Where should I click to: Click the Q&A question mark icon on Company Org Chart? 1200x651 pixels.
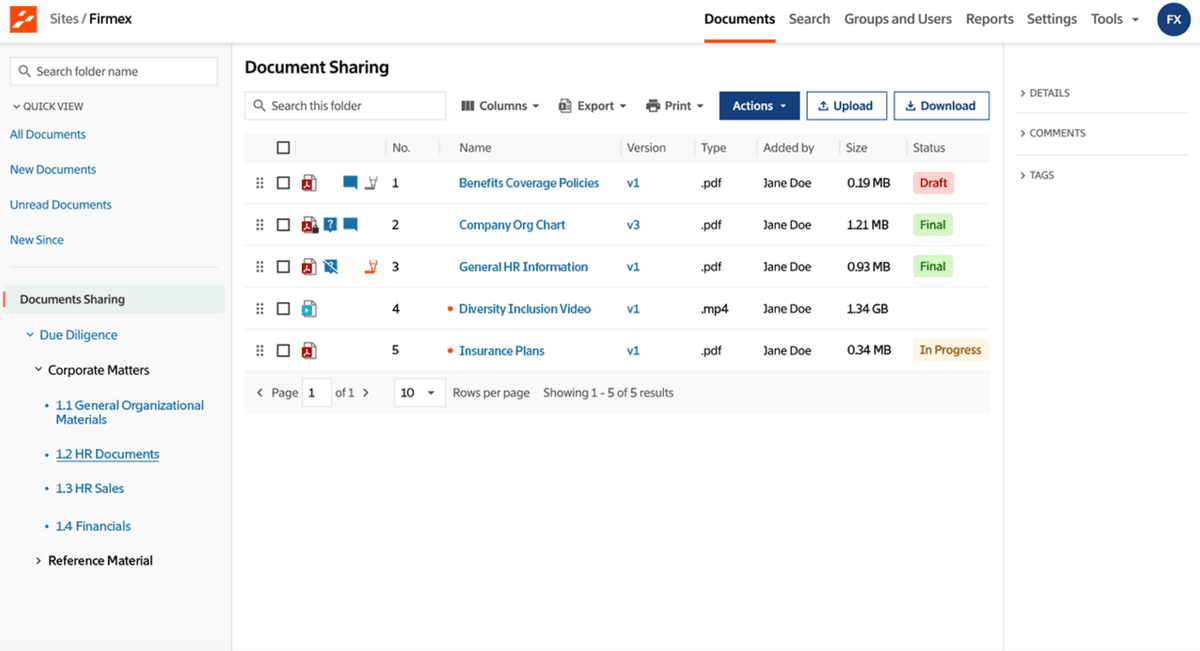point(330,224)
